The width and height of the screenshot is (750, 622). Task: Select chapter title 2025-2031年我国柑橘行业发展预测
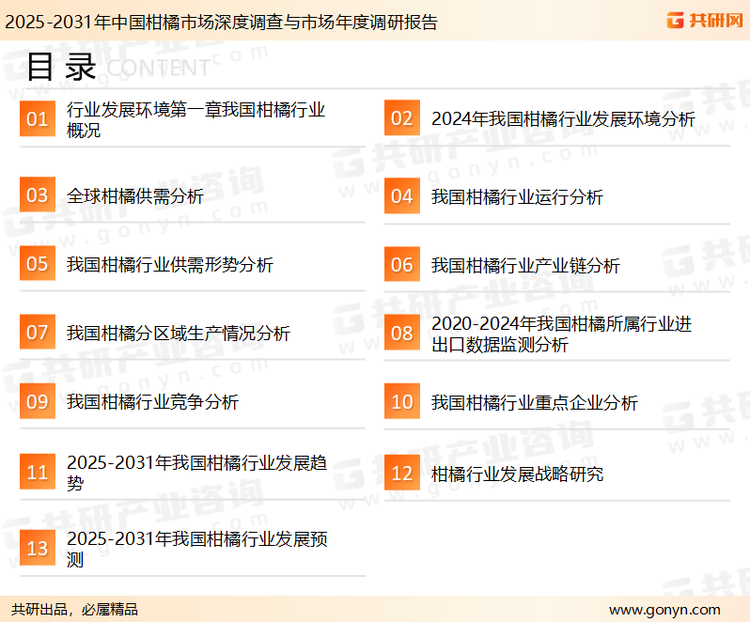(x=197, y=548)
